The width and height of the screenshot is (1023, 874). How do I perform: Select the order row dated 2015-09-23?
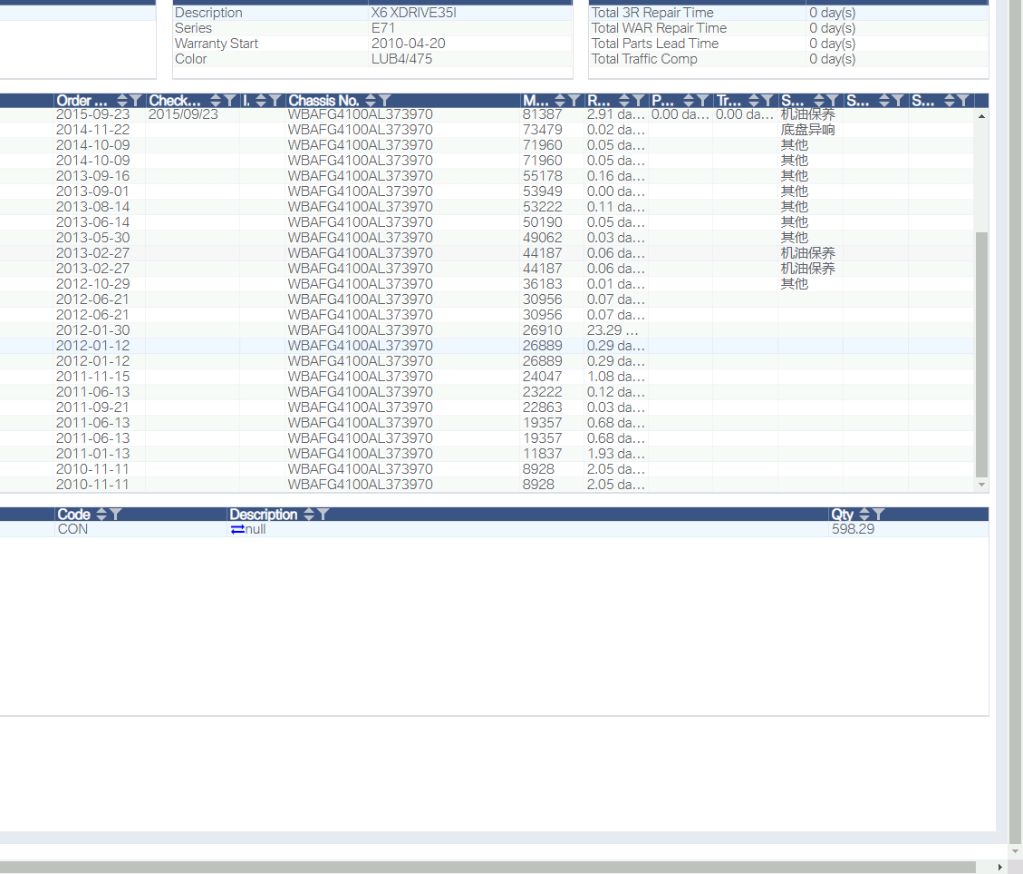point(486,114)
